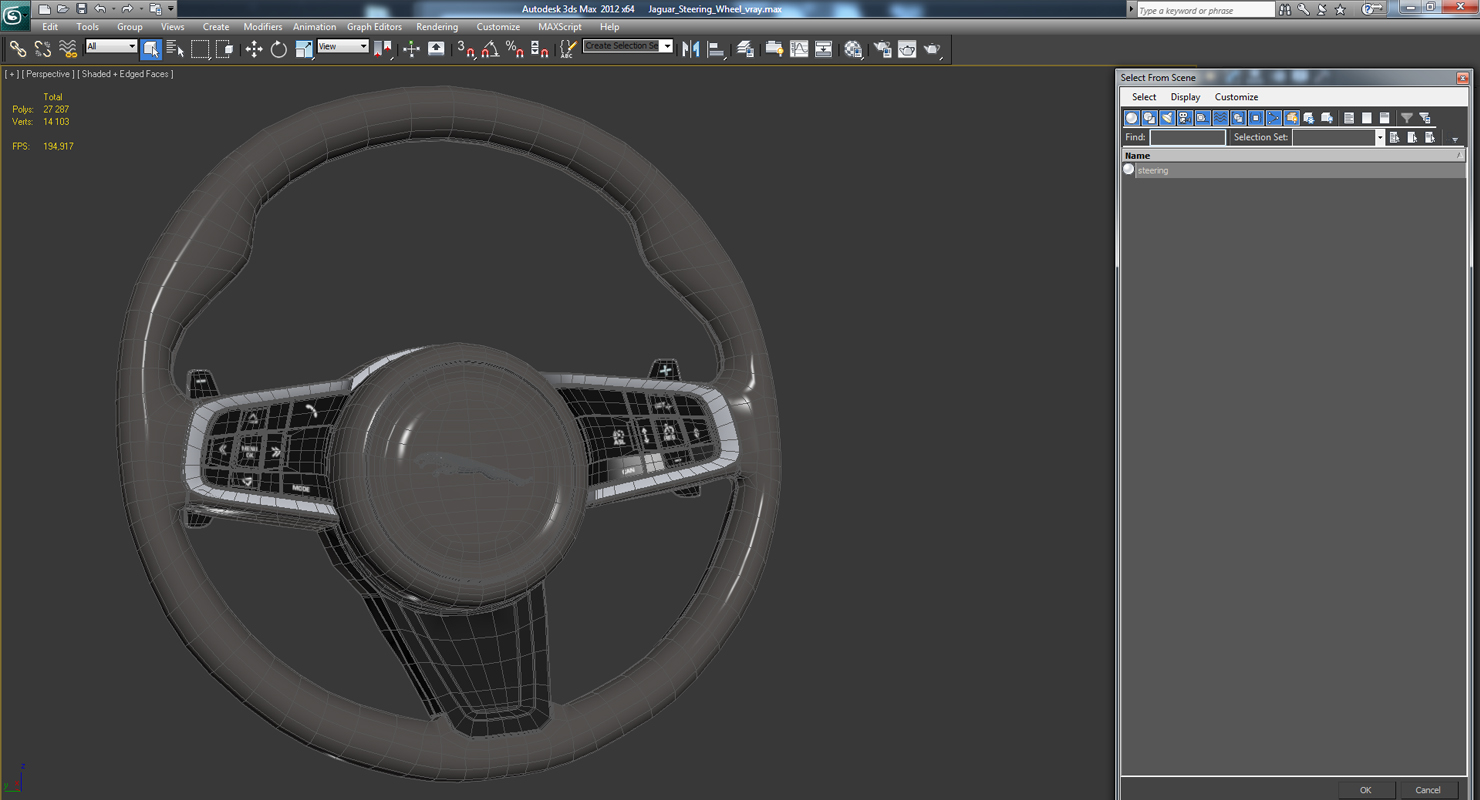Activate the Select and Scale tool

click(304, 49)
